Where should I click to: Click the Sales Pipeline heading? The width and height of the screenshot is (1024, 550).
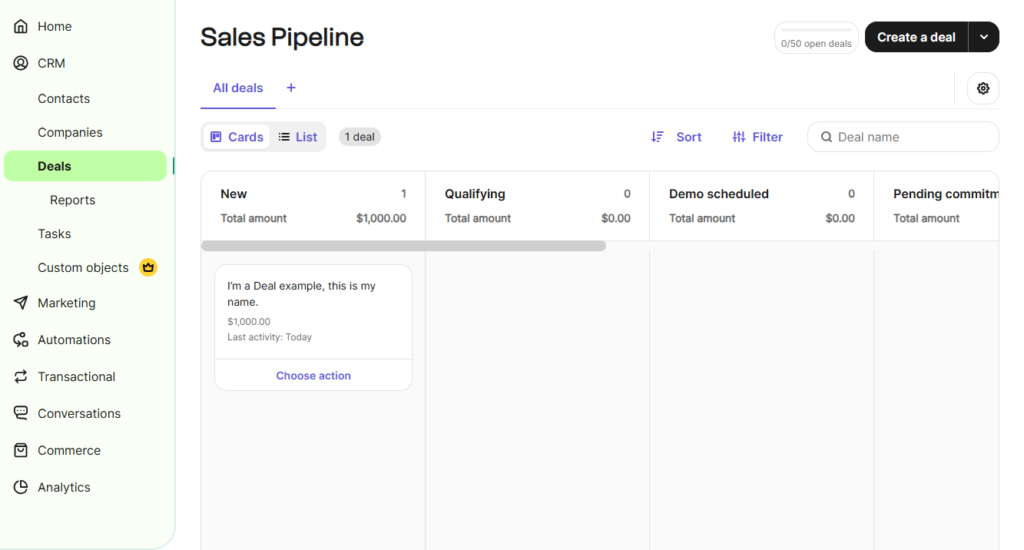click(282, 37)
